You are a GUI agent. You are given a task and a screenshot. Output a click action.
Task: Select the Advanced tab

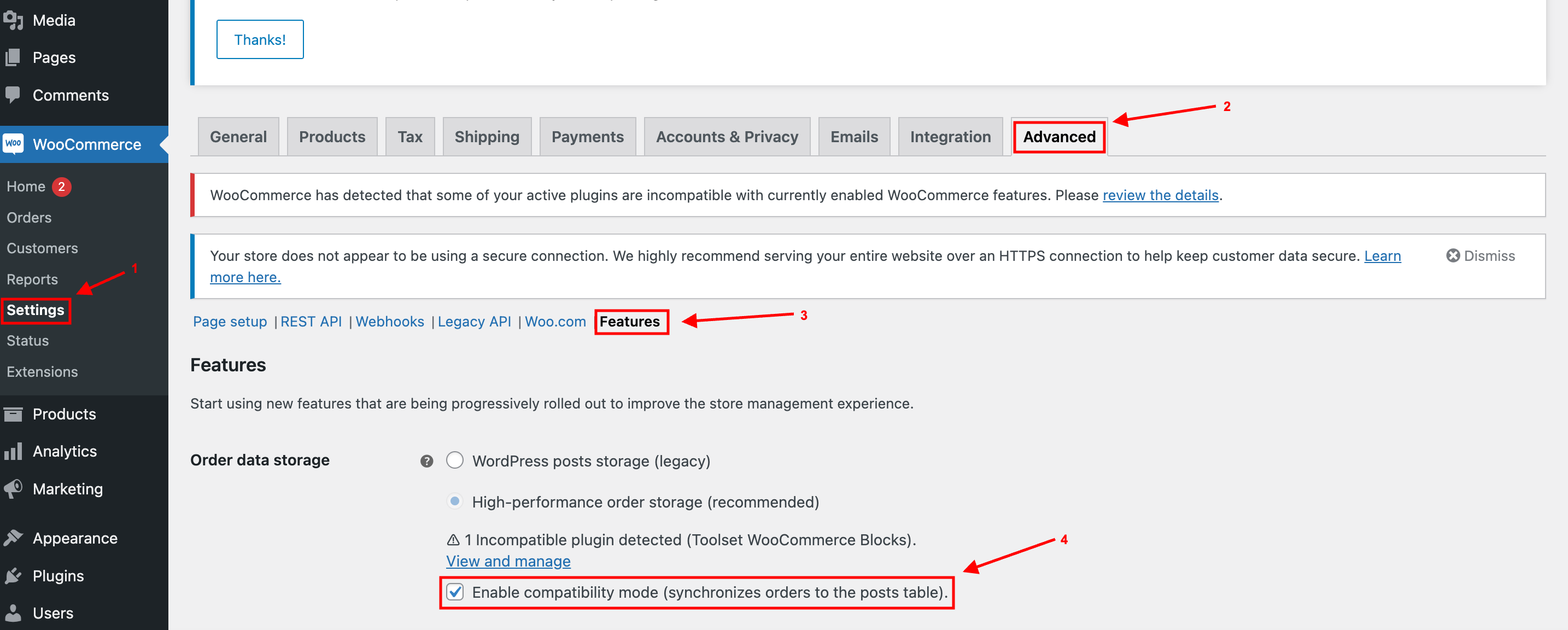(x=1059, y=136)
